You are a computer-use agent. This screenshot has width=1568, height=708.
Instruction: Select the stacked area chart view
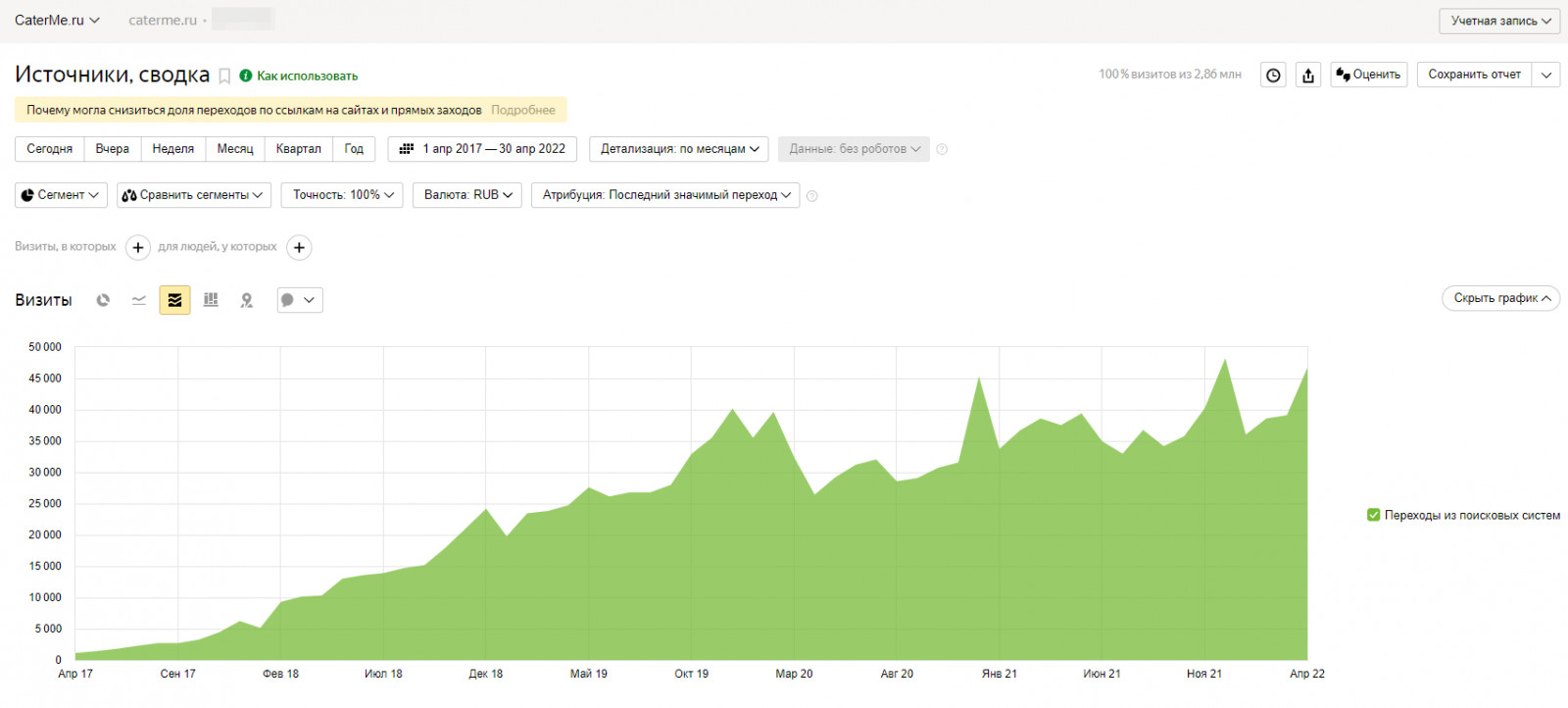click(x=174, y=300)
